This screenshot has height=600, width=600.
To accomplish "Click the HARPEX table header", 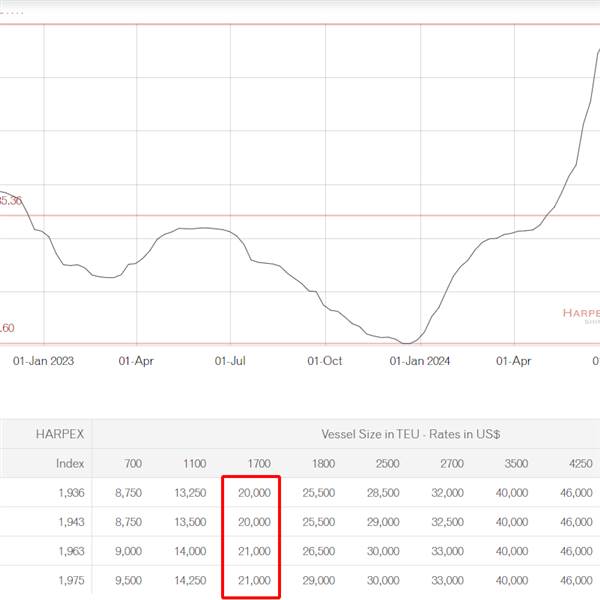I will [x=60, y=434].
